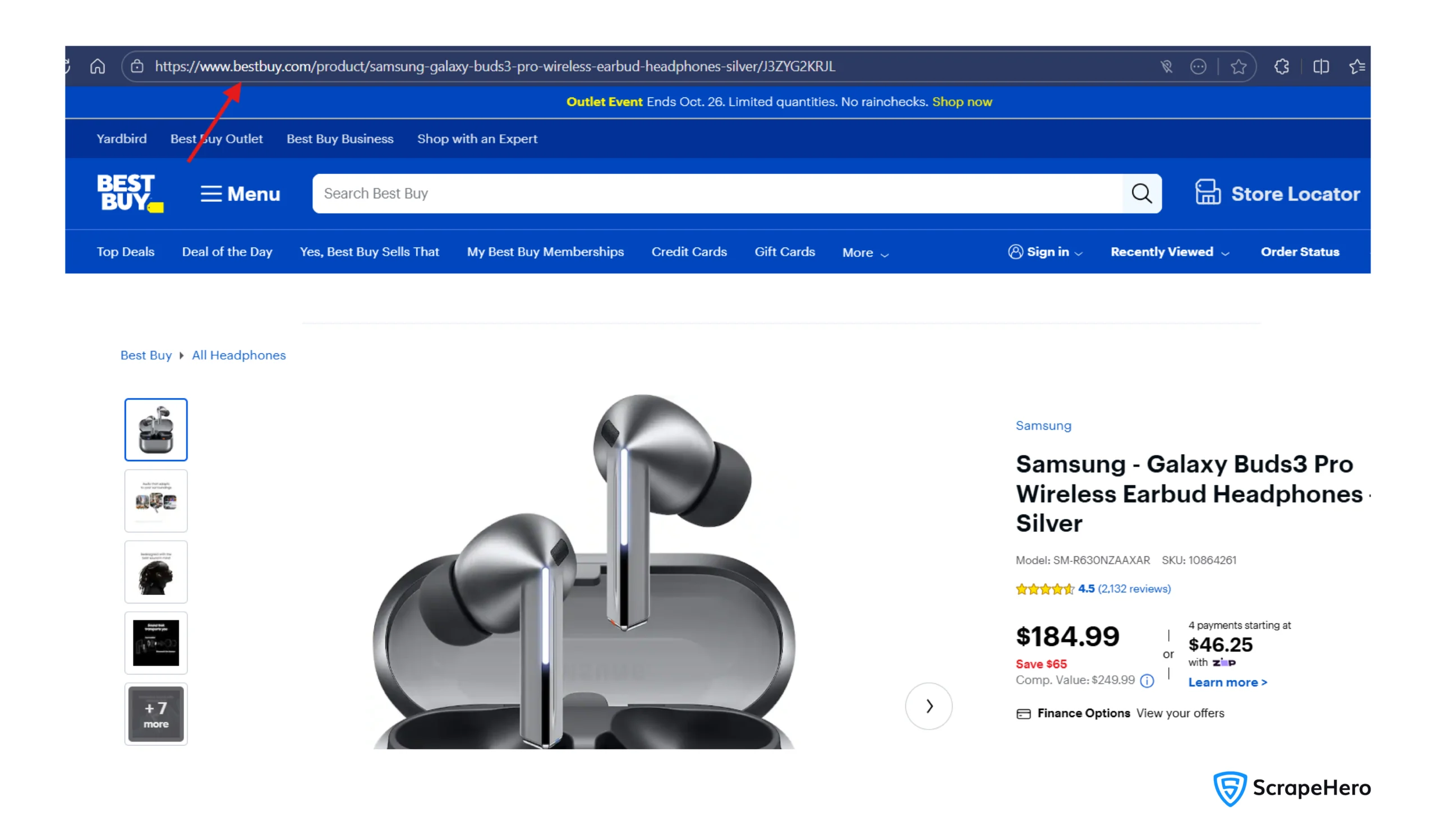Open the browser extensions puzzle icon

pos(1282,67)
